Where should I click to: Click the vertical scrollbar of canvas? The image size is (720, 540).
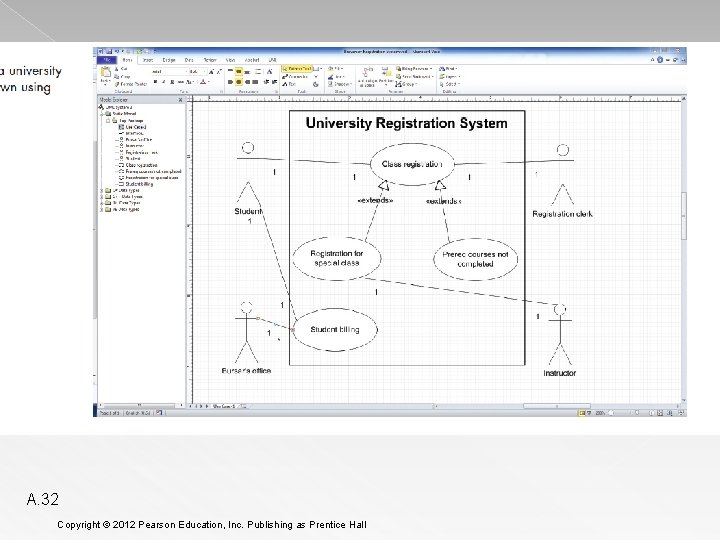click(684, 216)
